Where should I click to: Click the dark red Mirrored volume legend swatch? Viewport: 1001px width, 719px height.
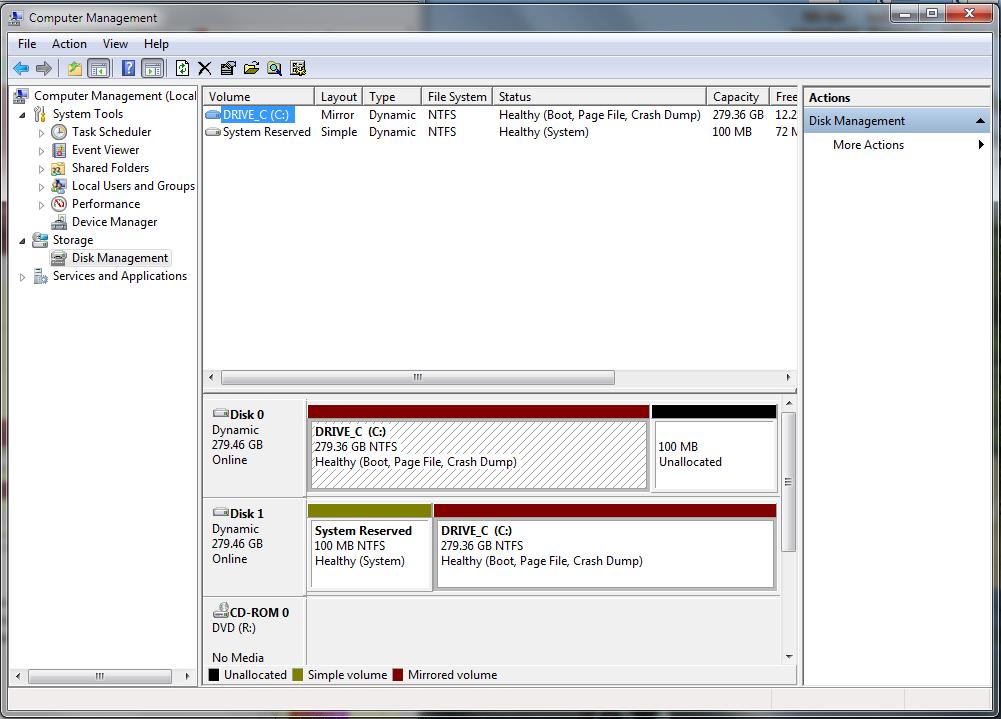click(x=398, y=675)
